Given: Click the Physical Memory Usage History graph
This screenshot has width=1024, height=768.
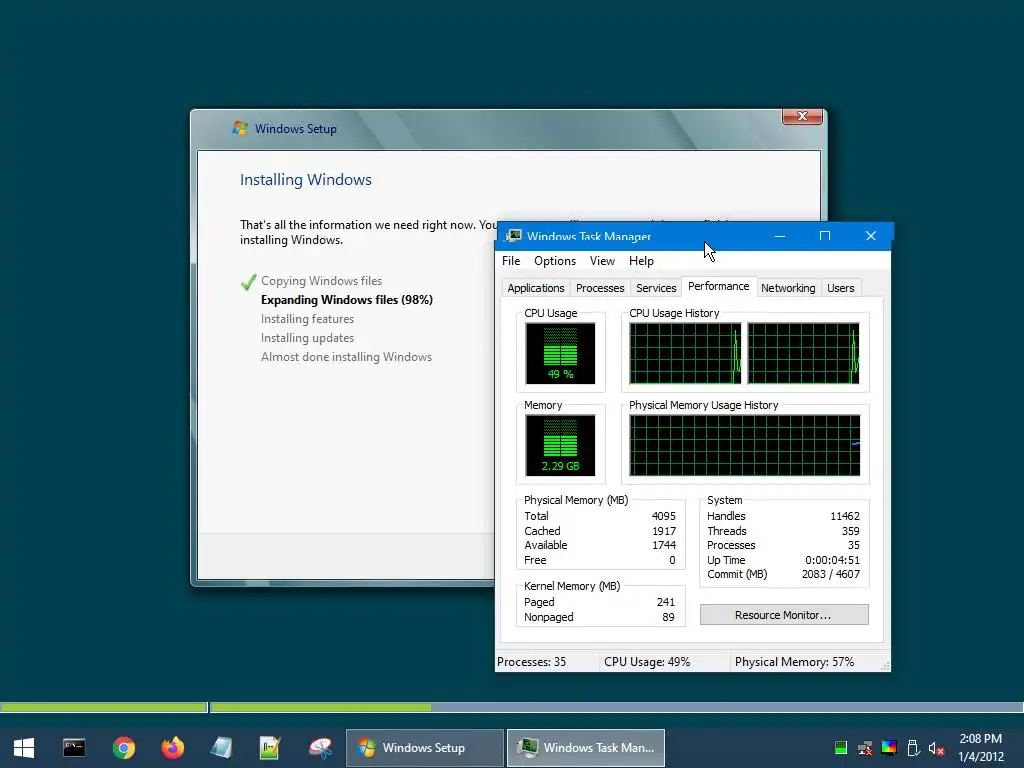Looking at the screenshot, I should click(744, 445).
